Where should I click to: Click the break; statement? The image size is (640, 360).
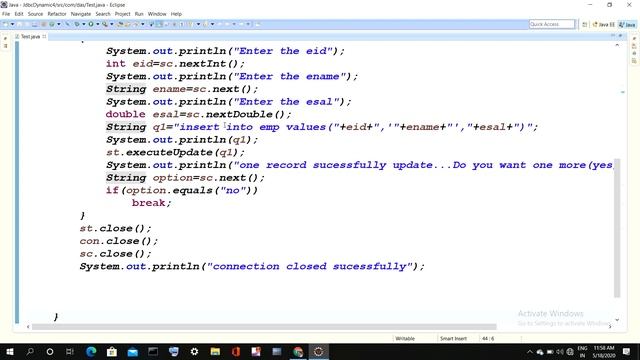[151, 203]
